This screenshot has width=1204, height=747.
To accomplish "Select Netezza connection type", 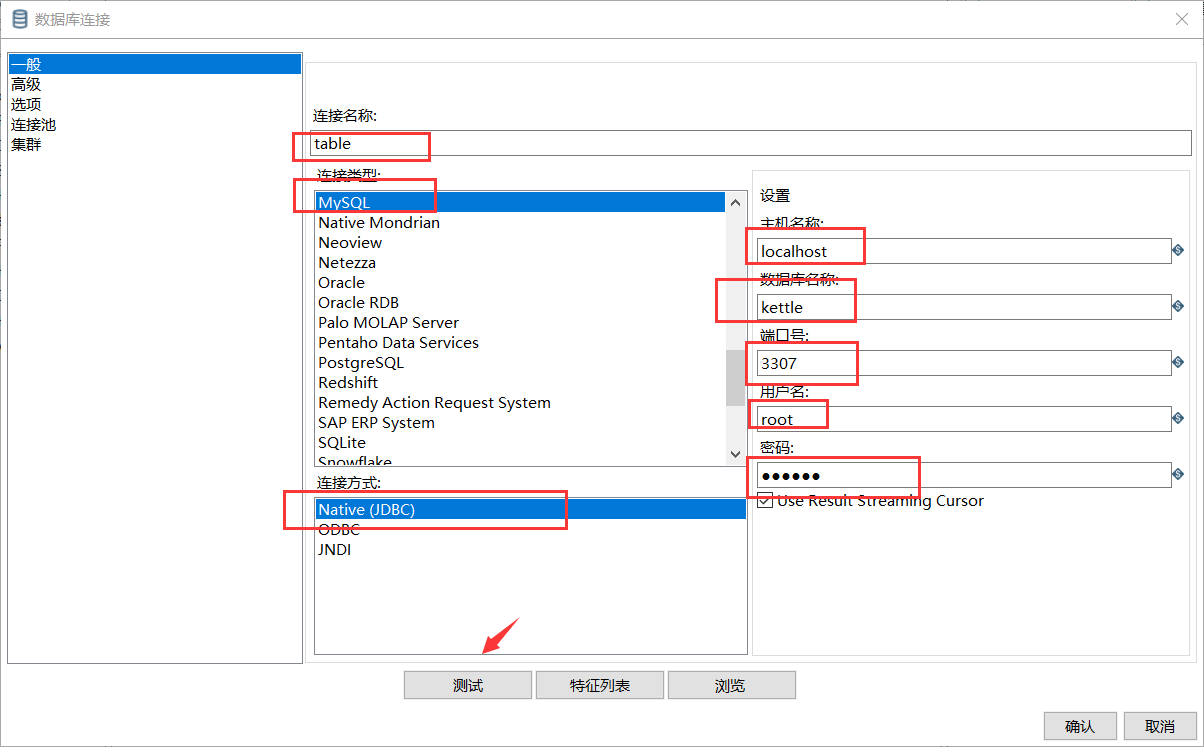I will 520,262.
